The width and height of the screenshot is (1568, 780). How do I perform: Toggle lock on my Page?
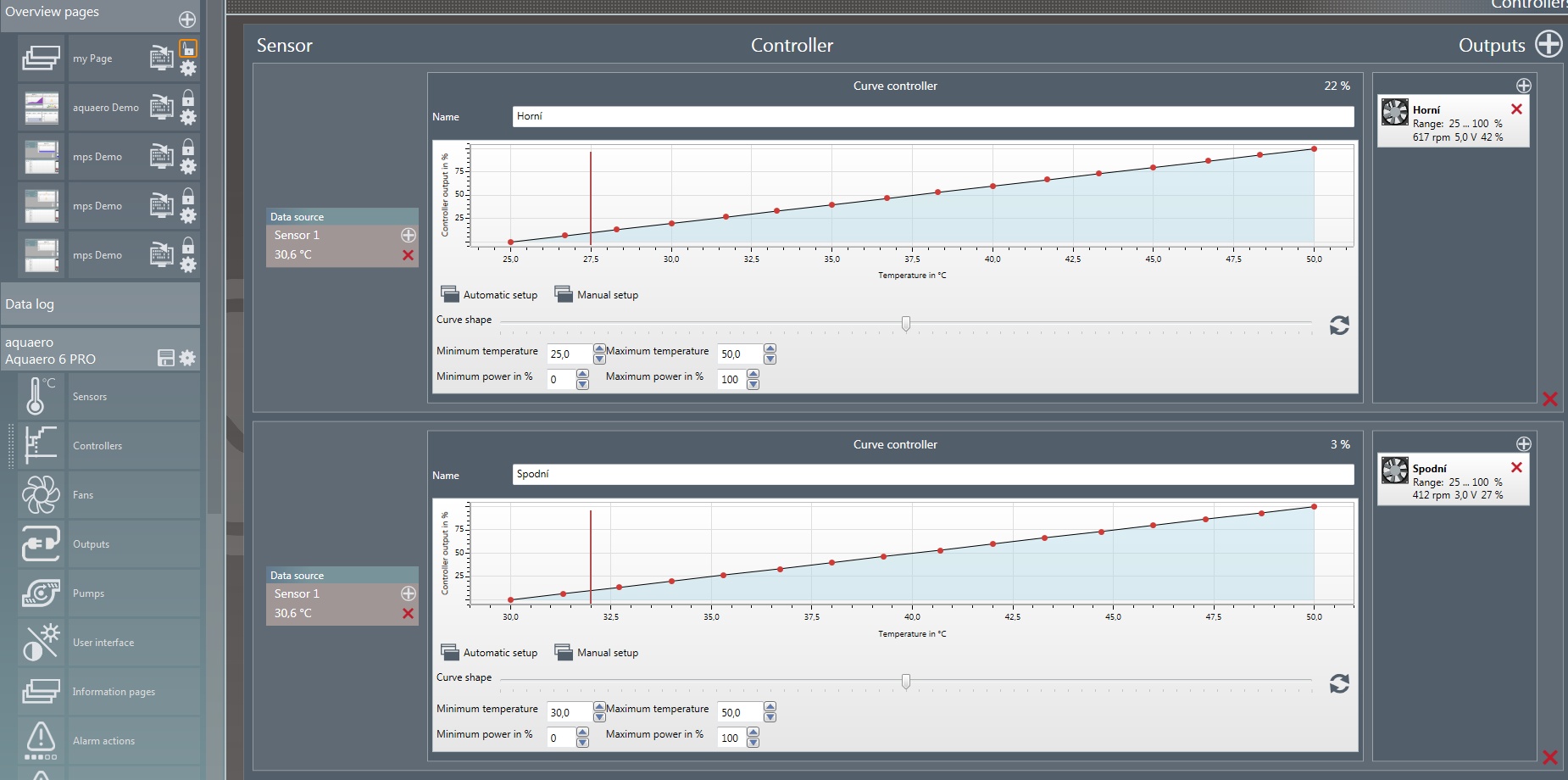(x=188, y=48)
